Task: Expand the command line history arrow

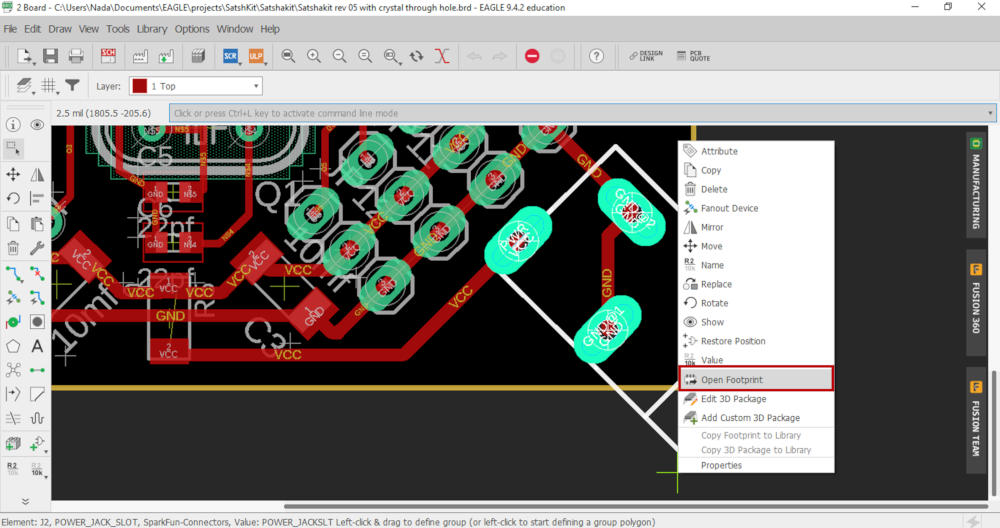Action: (x=990, y=113)
